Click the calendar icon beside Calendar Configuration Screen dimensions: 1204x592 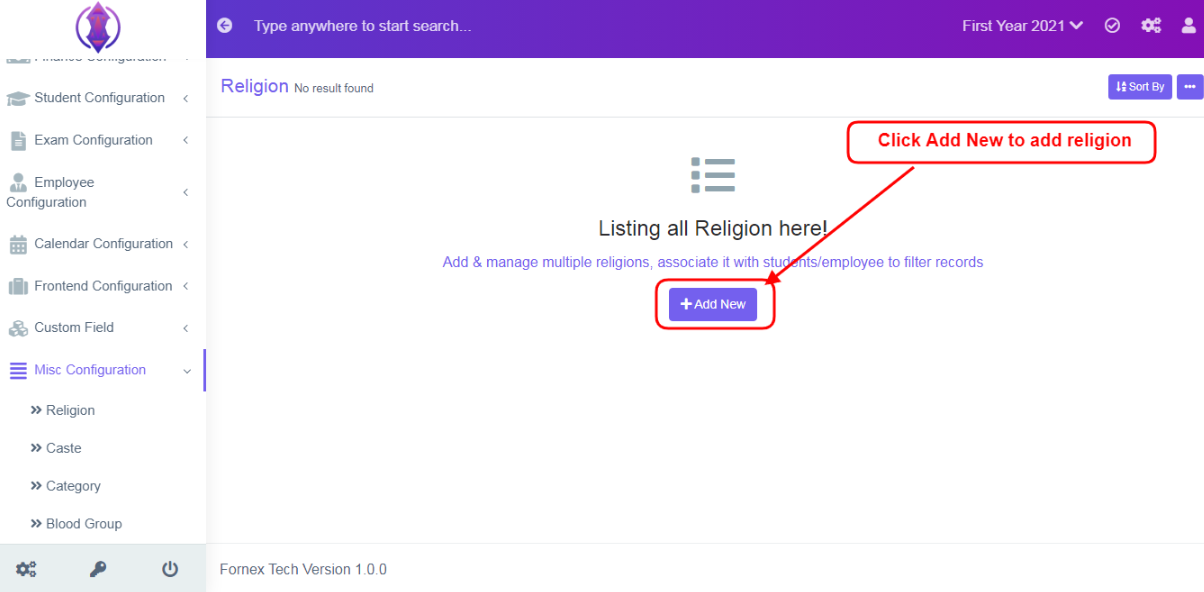click(18, 244)
